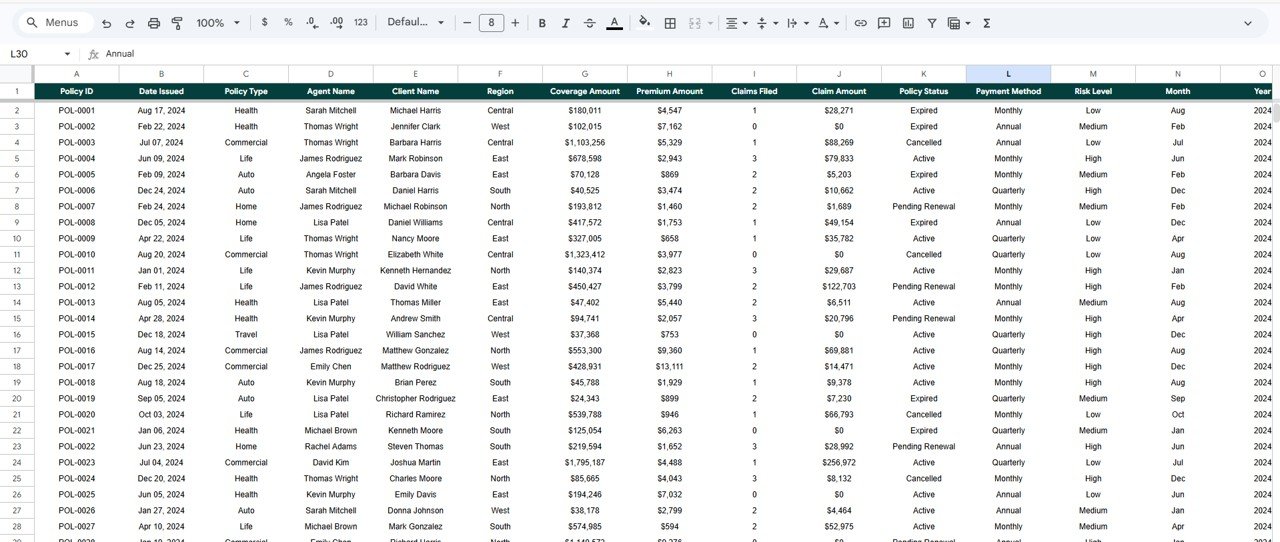Click the Risk Level header cell

click(1093, 91)
